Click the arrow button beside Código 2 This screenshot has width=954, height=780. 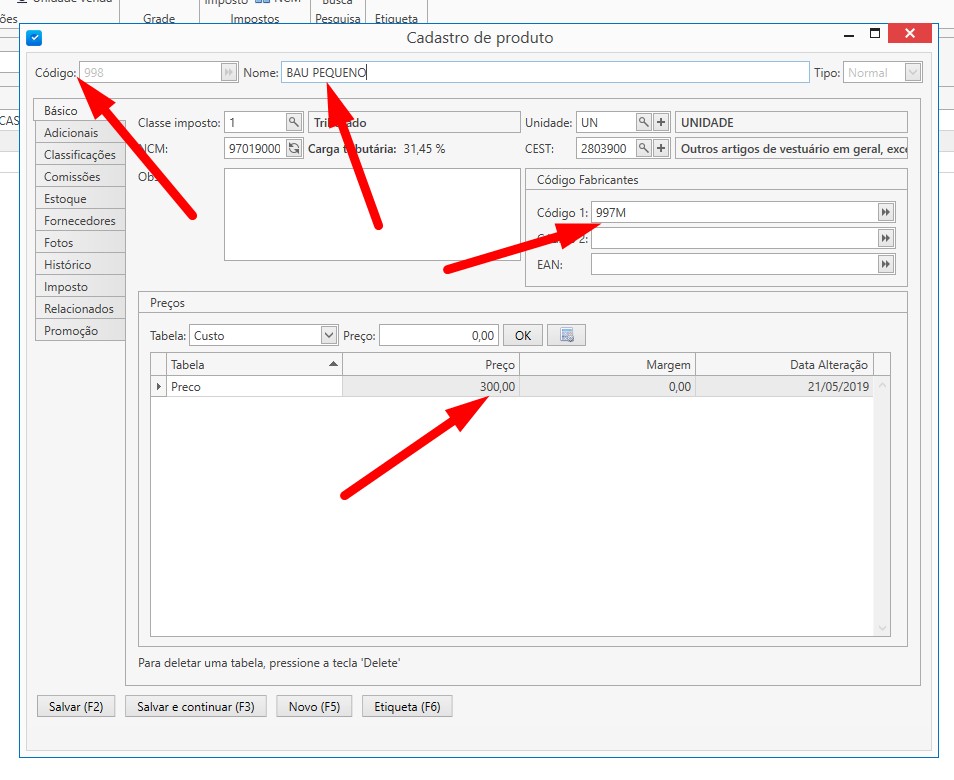(x=886, y=238)
